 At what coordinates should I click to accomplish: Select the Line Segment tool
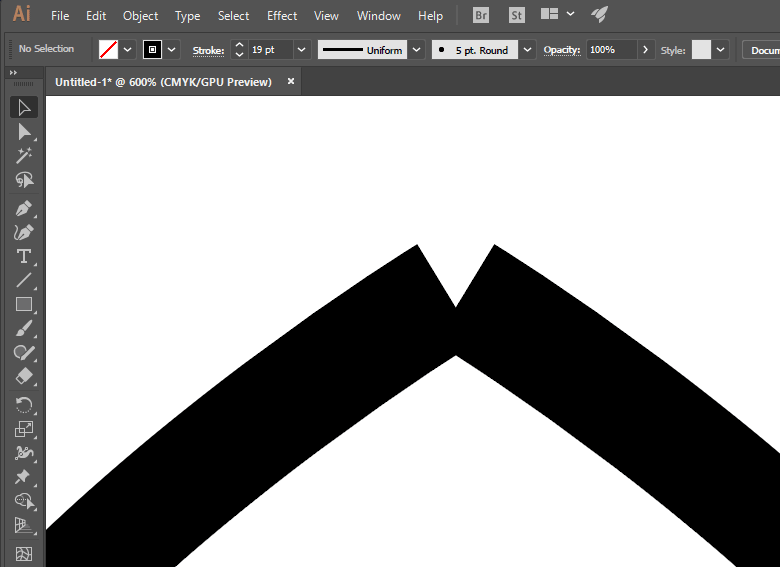[24, 280]
